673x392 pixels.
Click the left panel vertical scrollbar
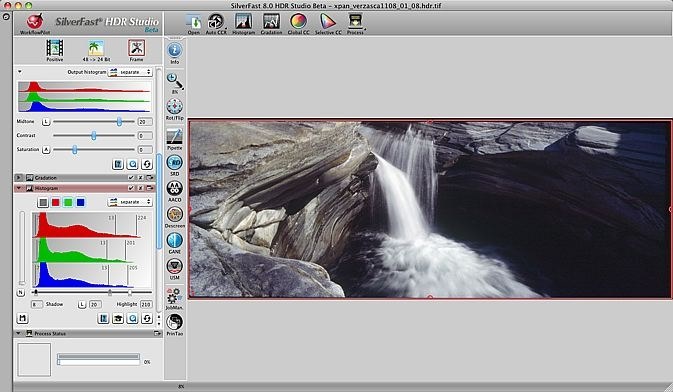(x=159, y=202)
